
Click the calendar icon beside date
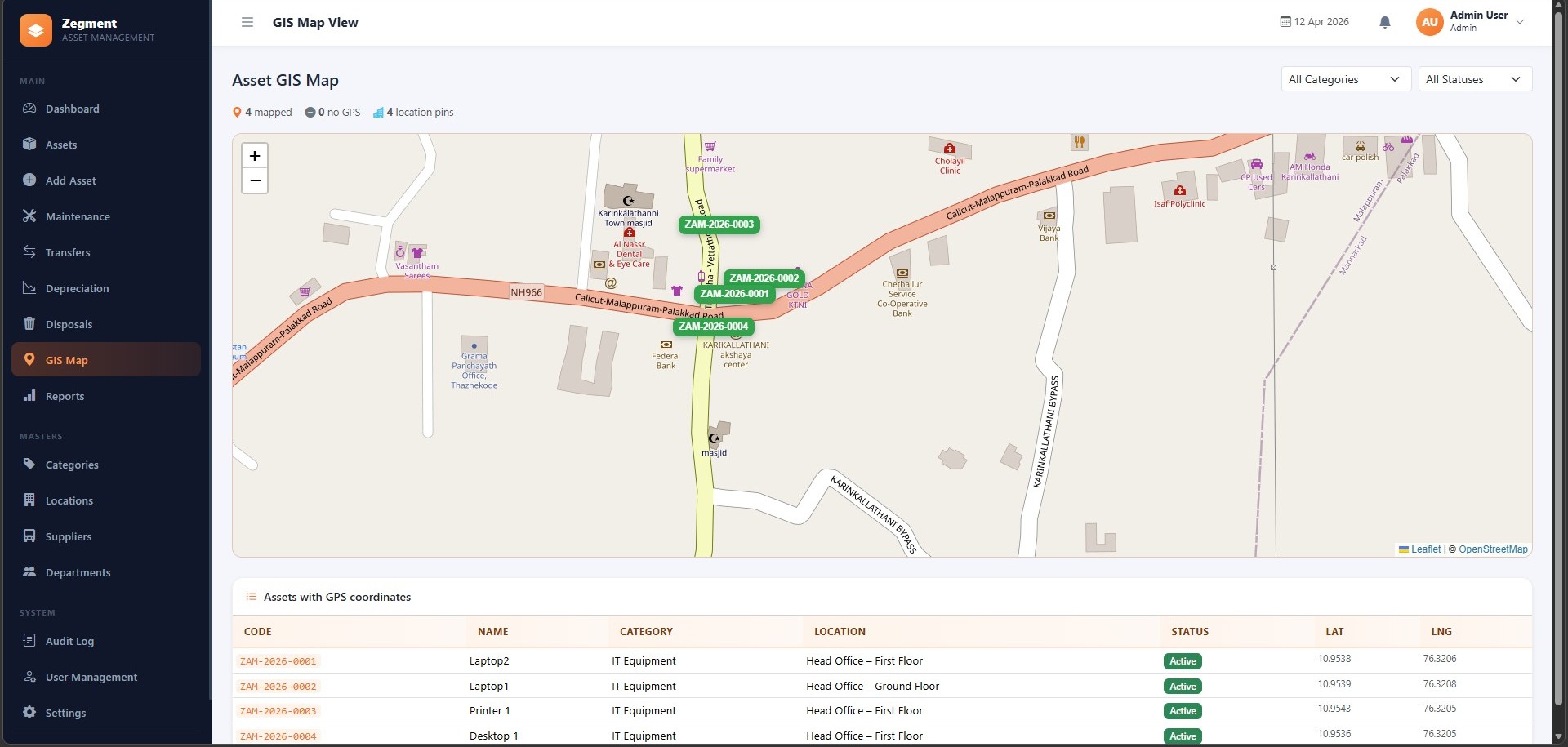point(1285,22)
